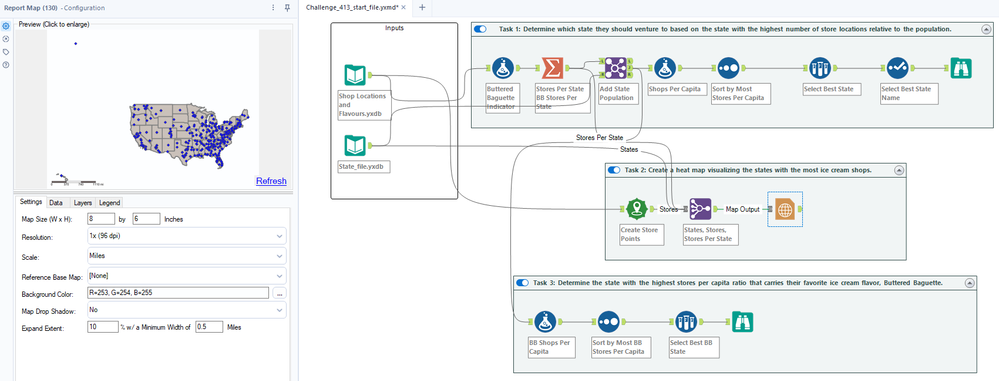Open the Scale dropdown set to Miles
Image resolution: width=999 pixels, height=381 pixels.
pyautogui.click(x=186, y=255)
